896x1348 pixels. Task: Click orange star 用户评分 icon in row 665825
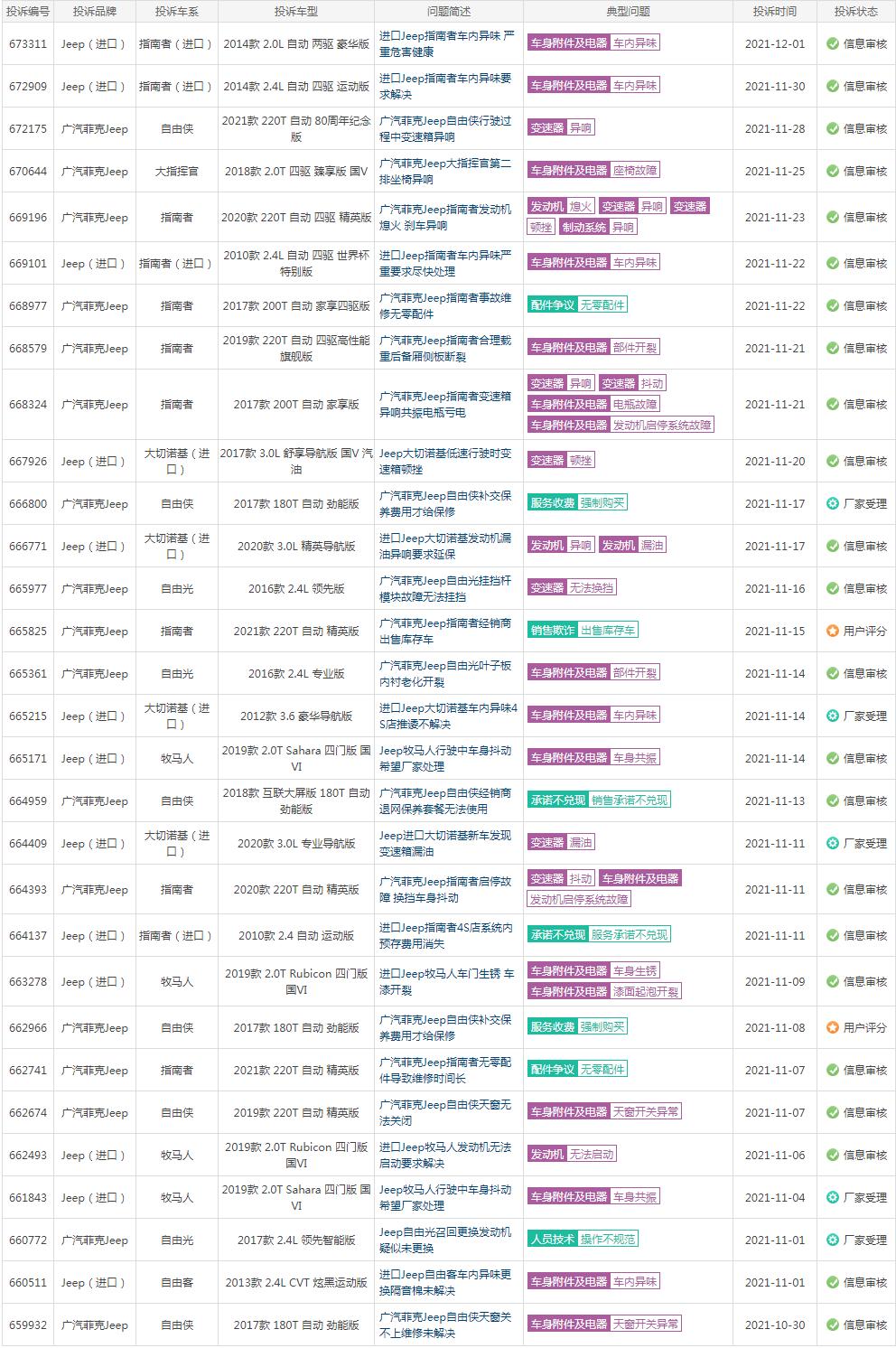point(833,631)
